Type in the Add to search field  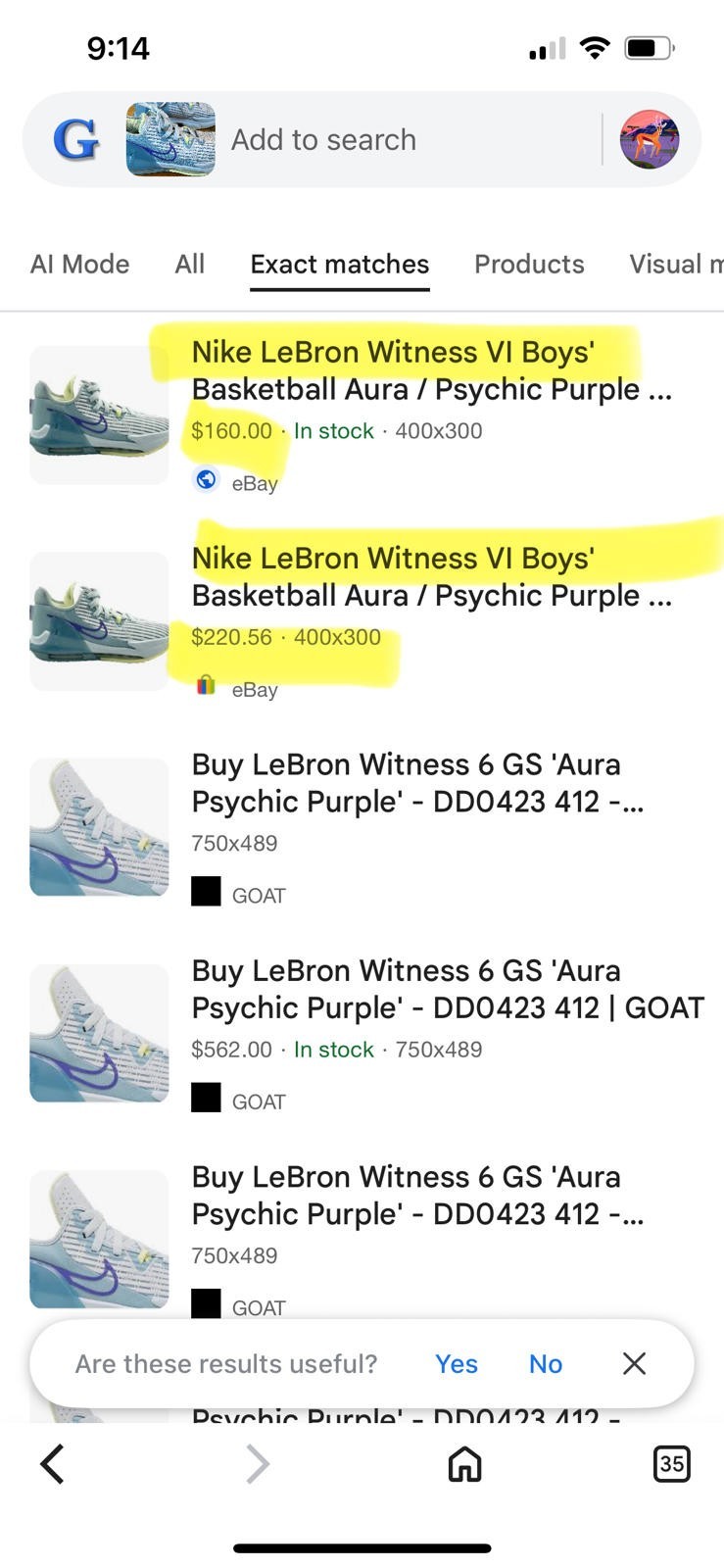click(x=392, y=140)
